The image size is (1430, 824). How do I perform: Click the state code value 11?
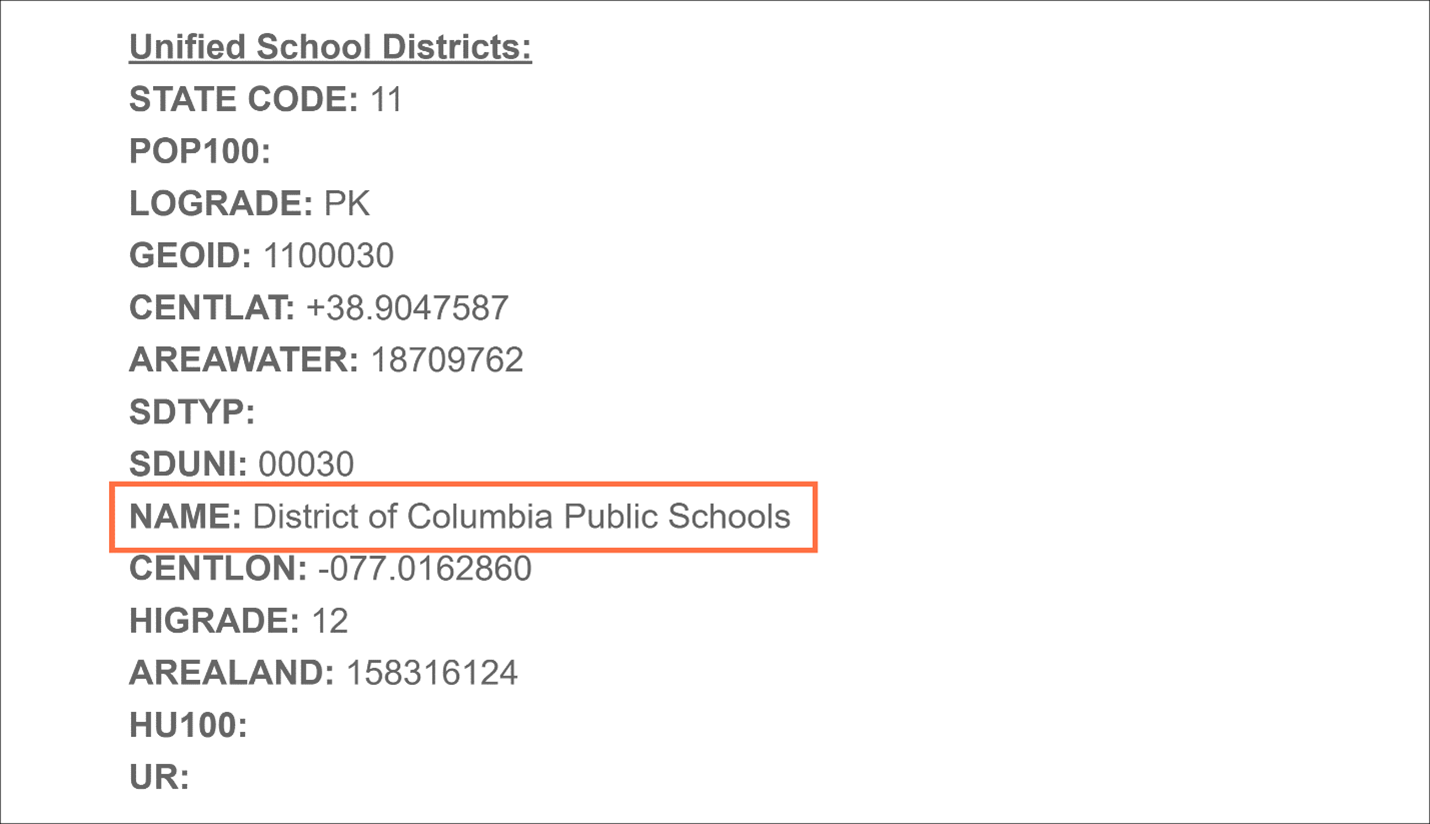pos(386,99)
